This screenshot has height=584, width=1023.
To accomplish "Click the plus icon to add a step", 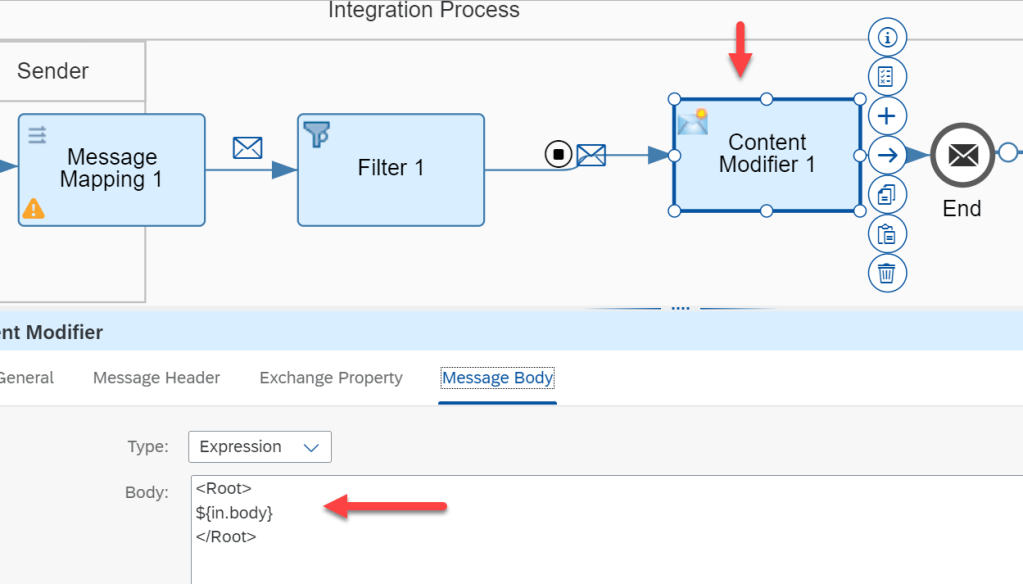I will [886, 116].
